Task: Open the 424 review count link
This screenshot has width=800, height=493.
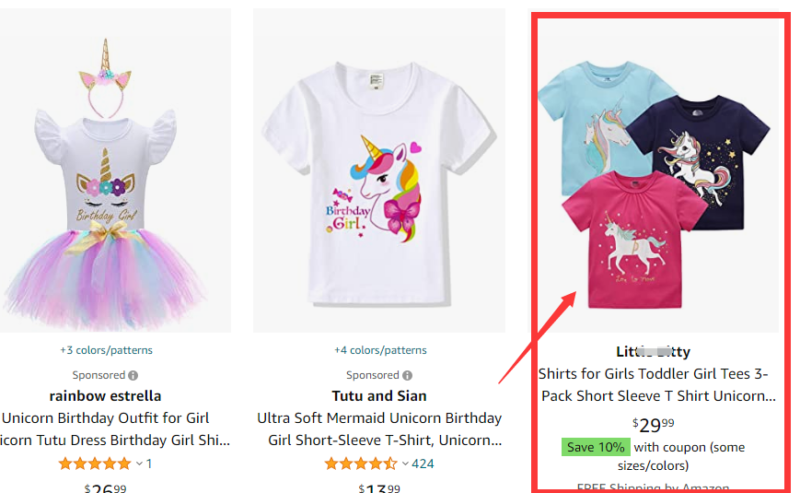Action: click(x=423, y=463)
